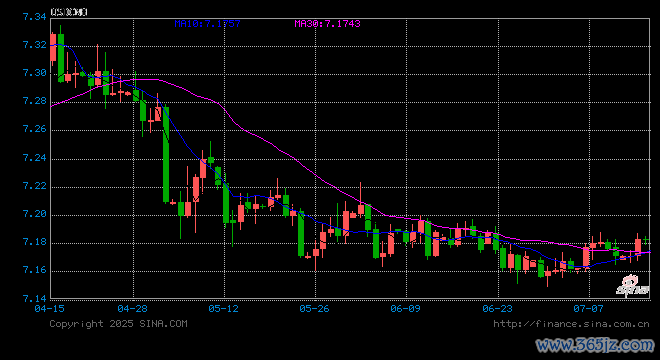Click the MA30:7.1743 indicator label
This screenshot has width=660, height=360.
click(327, 24)
